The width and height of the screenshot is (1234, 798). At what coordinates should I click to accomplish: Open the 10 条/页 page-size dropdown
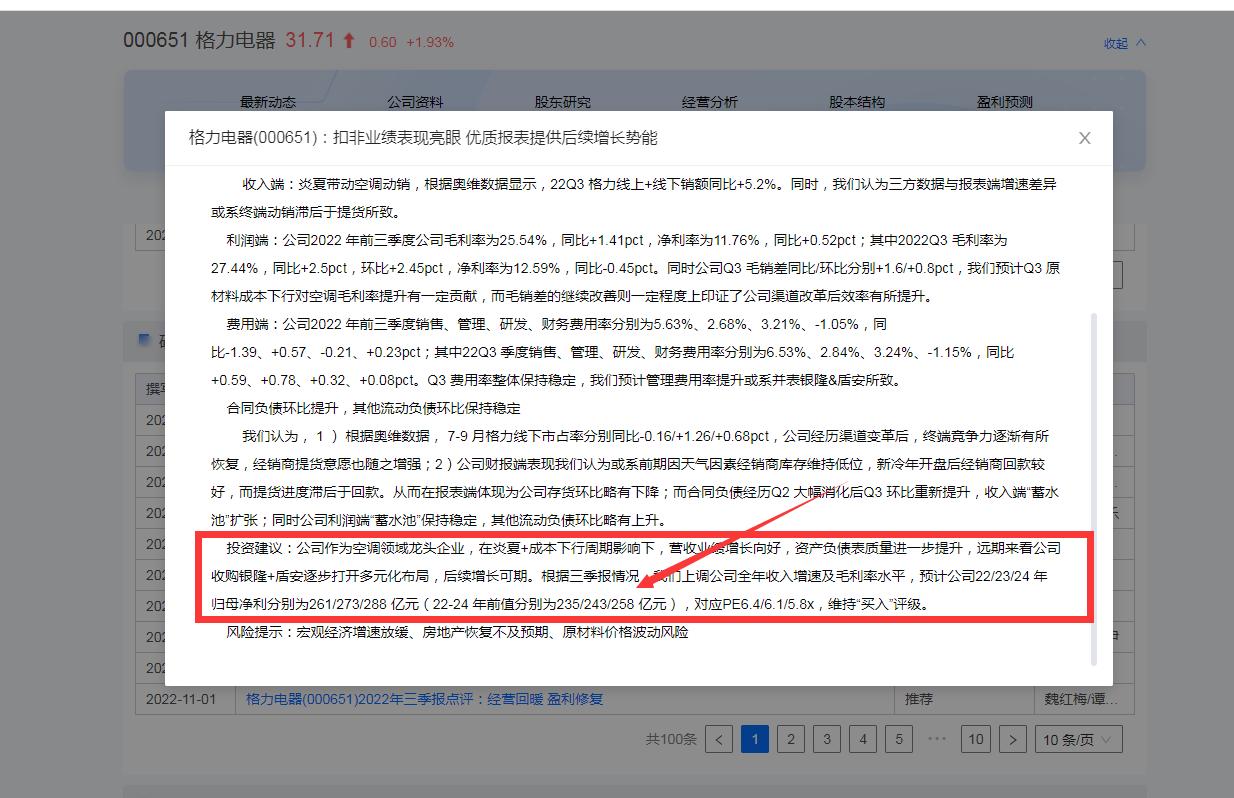tap(1078, 738)
